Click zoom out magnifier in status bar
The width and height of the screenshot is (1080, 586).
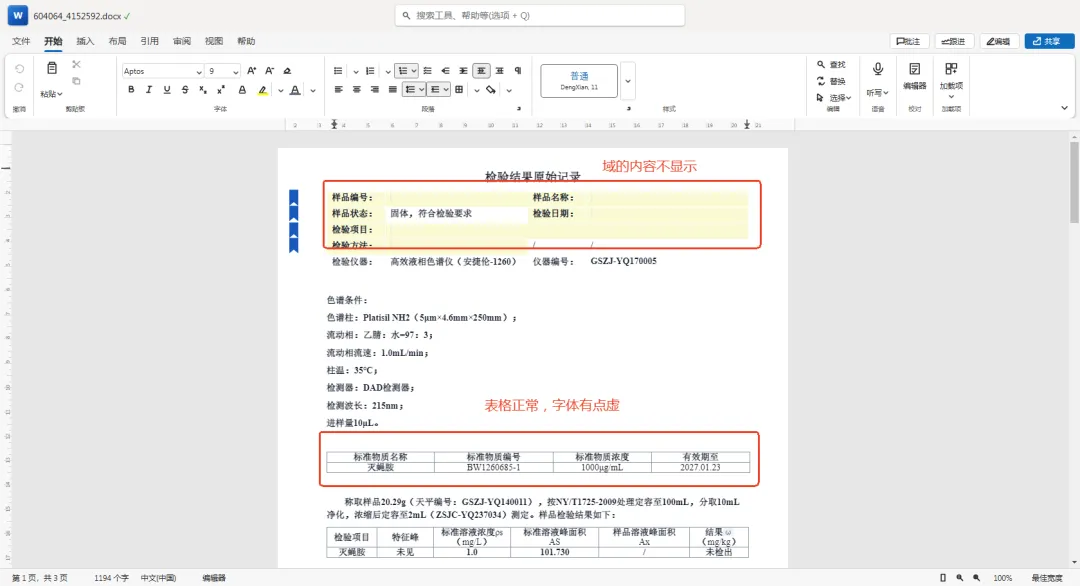coord(959,578)
